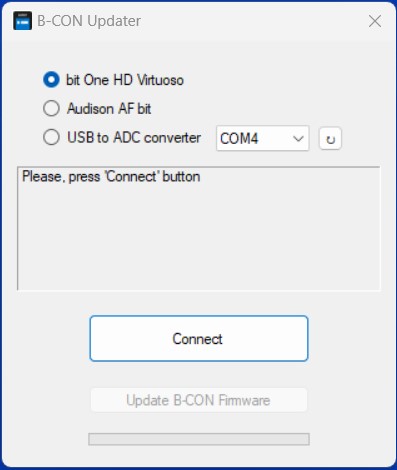Open the COM4 port combo box

[x=263, y=138]
